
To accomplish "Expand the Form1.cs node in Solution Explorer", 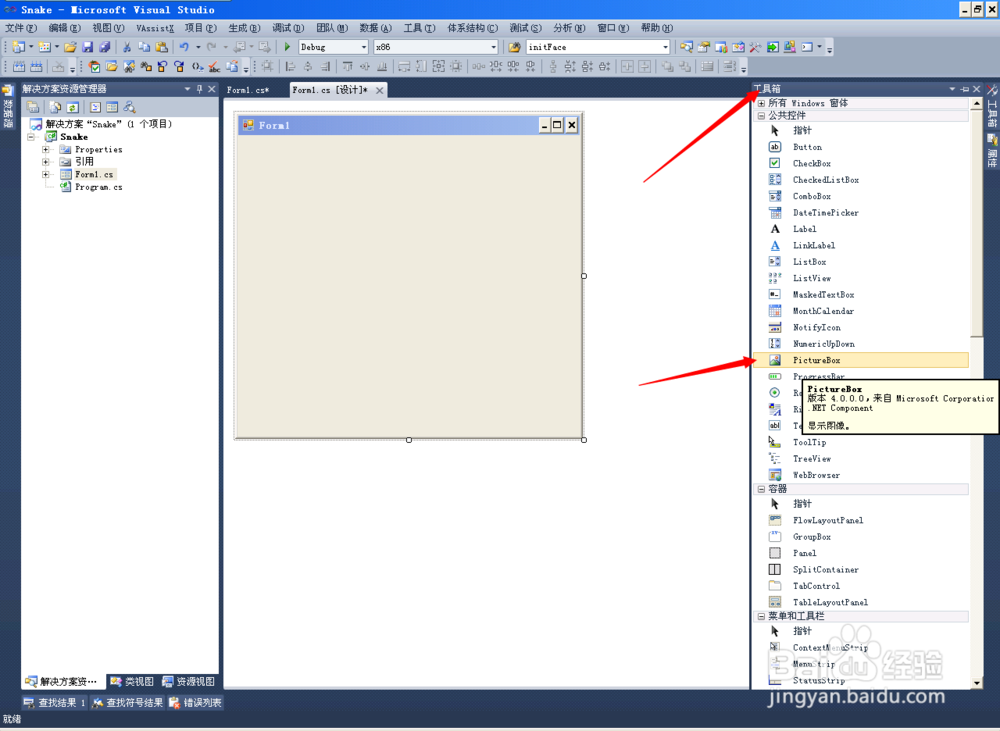I will coord(46,174).
